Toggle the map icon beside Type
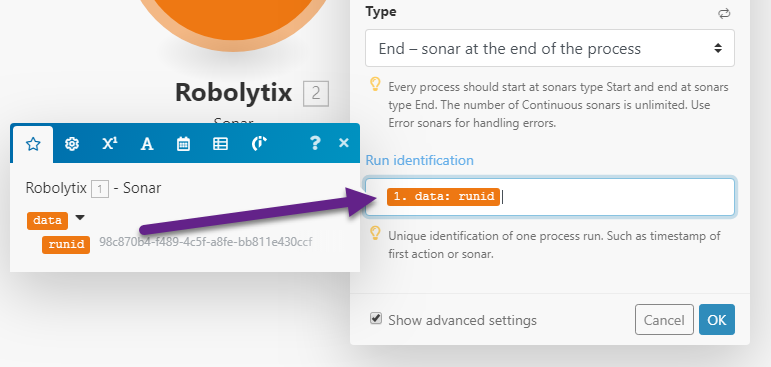This screenshot has width=771, height=367. coord(724,14)
